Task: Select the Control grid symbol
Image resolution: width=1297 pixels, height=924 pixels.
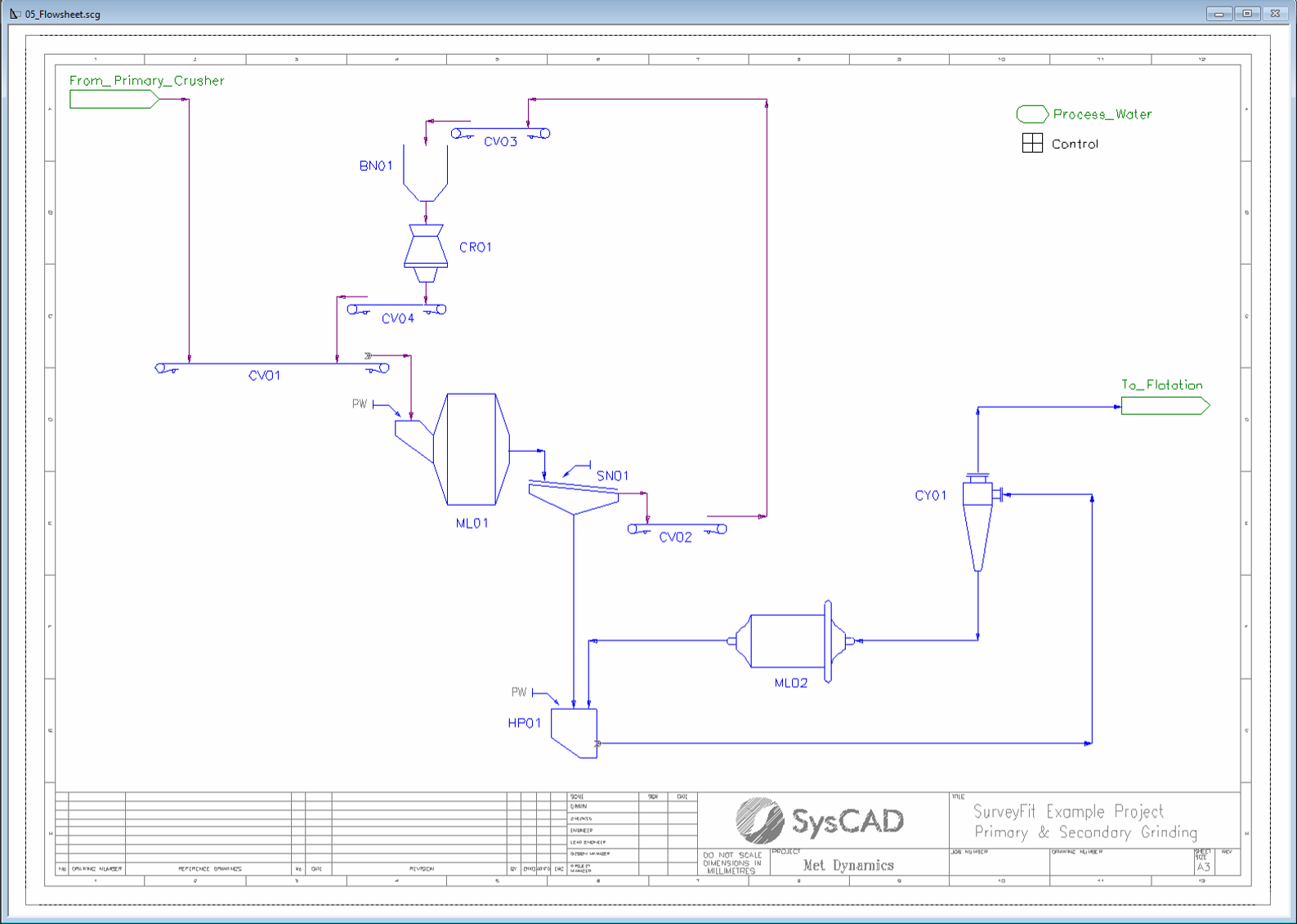Action: click(x=1032, y=144)
